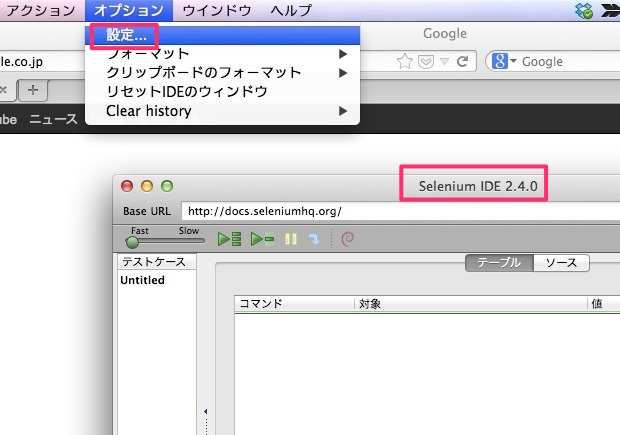
Task: Choose リセットIDEのウィンドウ menu entry
Action: [x=222, y=92]
